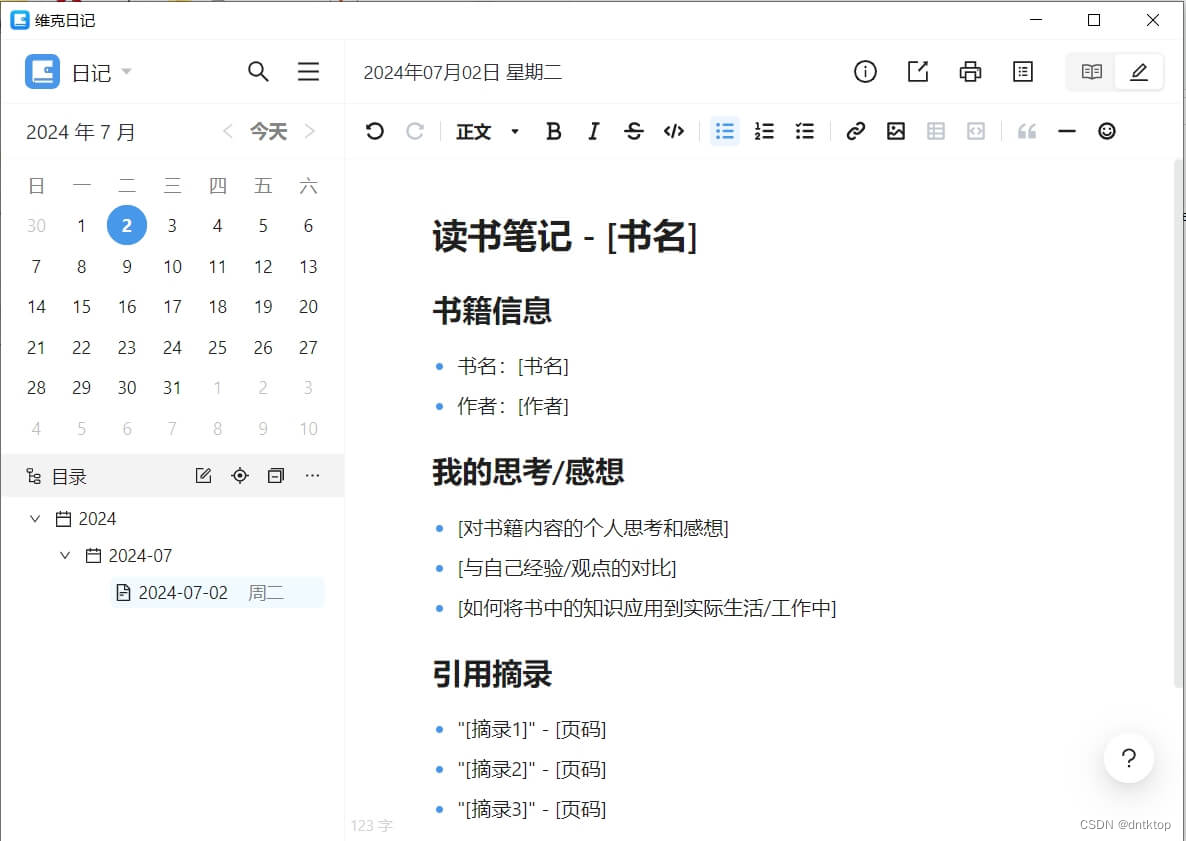The width and height of the screenshot is (1186, 841).
Task: Toggle italic formatting
Action: coord(594,132)
